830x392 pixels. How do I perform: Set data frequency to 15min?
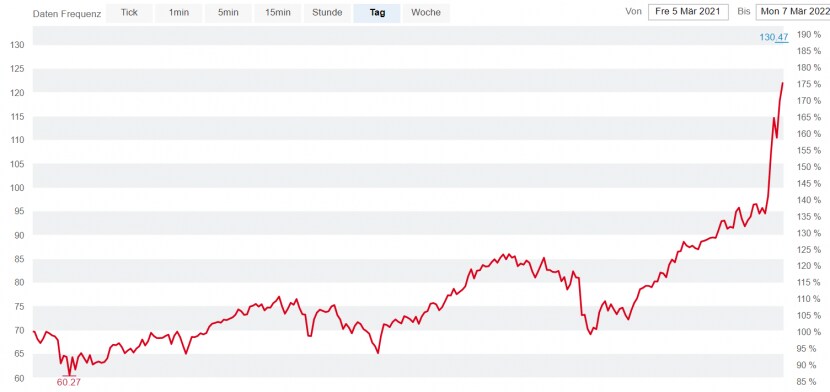(x=277, y=13)
